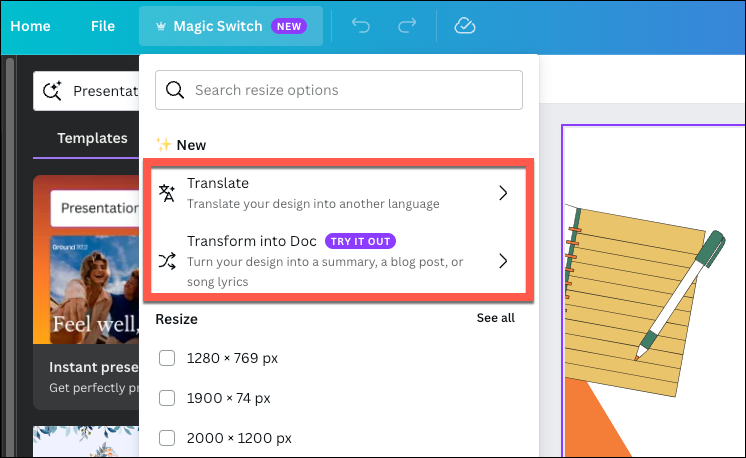The width and height of the screenshot is (746, 458).
Task: Expand the Transform into Doc chevron
Action: click(503, 261)
